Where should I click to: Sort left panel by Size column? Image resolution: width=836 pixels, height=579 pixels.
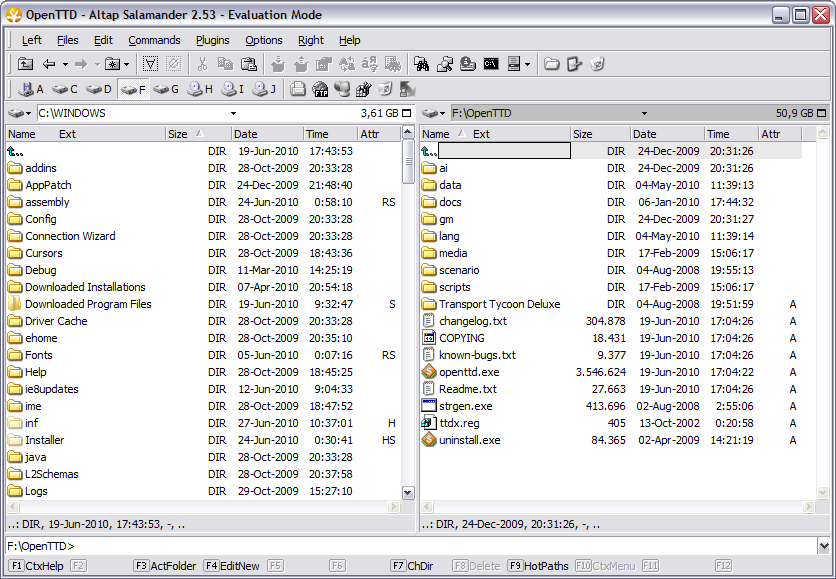pyautogui.click(x=198, y=134)
